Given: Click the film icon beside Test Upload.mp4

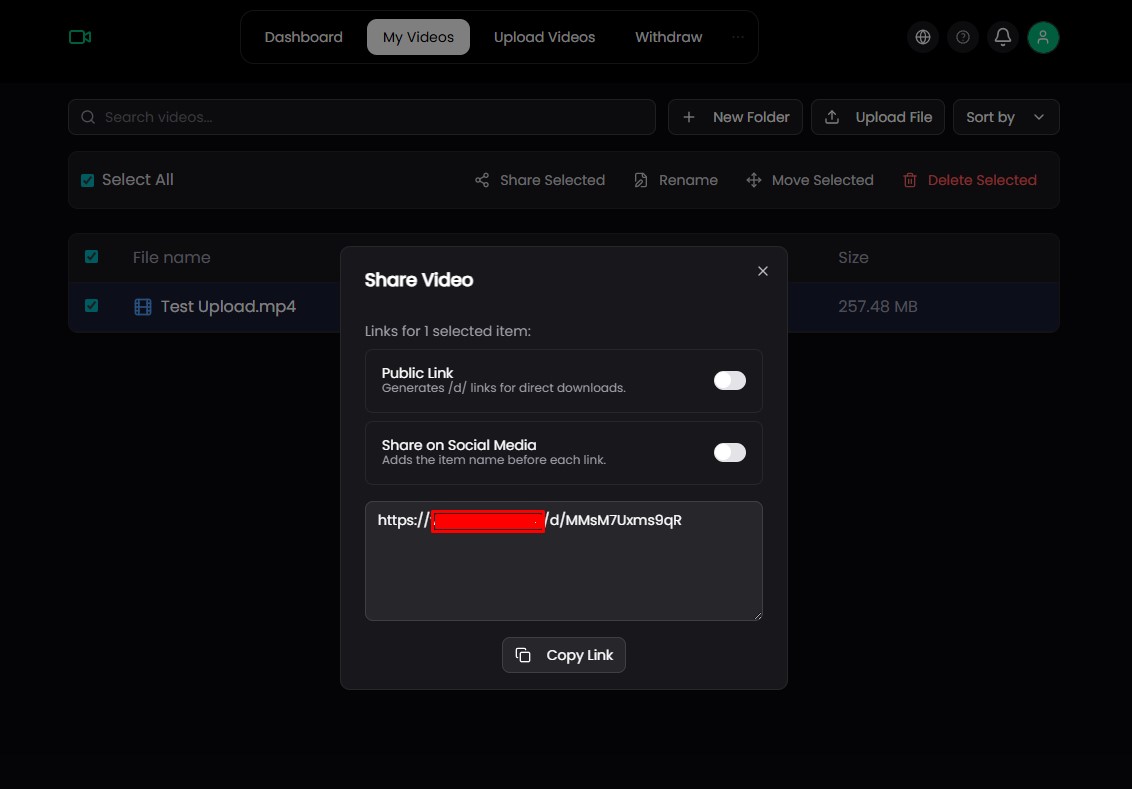Looking at the screenshot, I should [x=143, y=307].
